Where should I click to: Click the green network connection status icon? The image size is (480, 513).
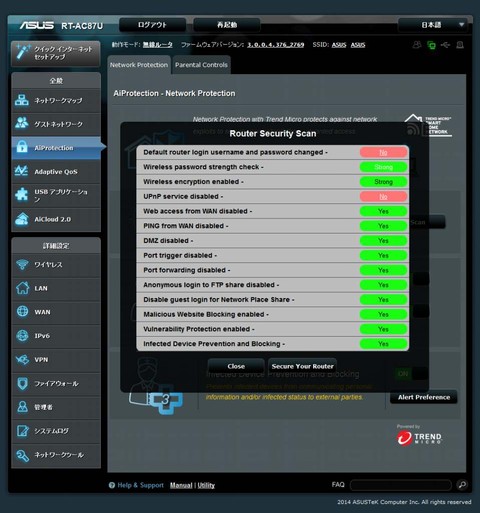(x=431, y=45)
